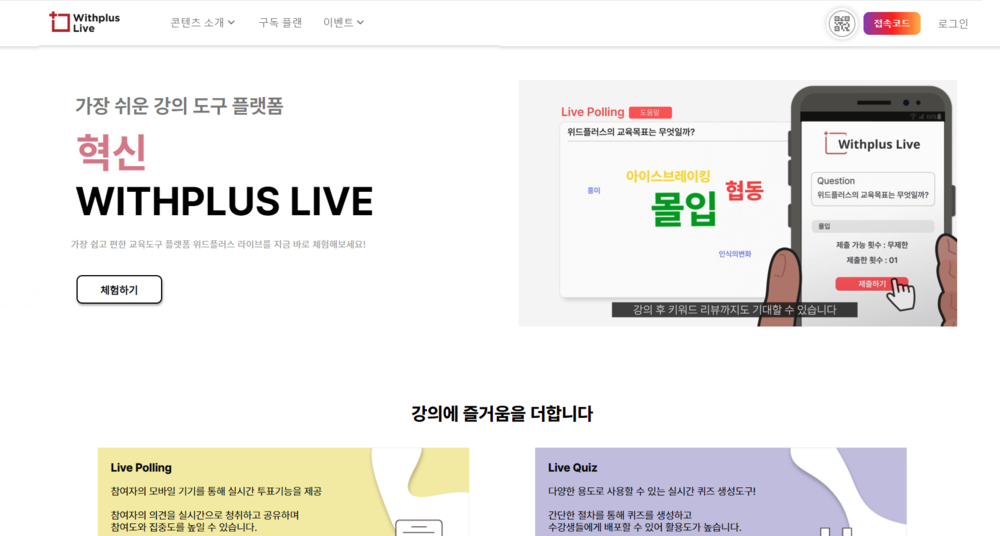Click the red 제출하기 button on phone mockup

pyautogui.click(x=871, y=284)
